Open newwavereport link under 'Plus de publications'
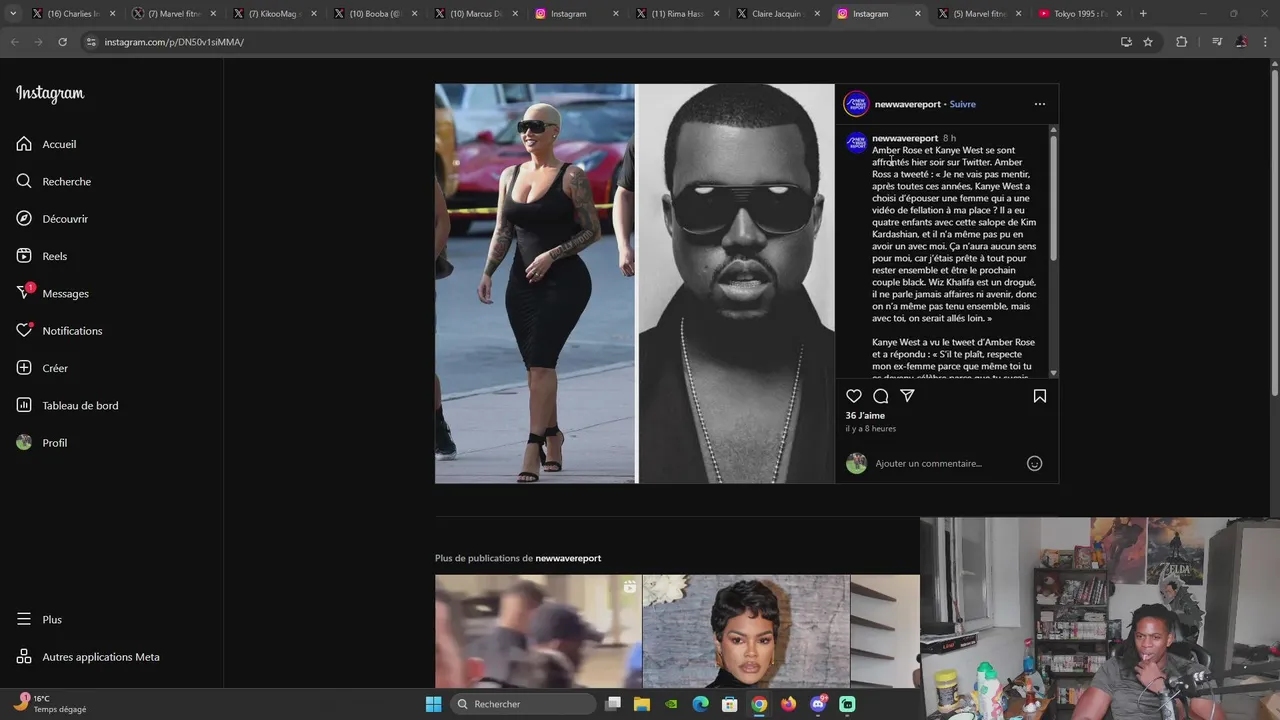This screenshot has height=720, width=1280. 568,558
